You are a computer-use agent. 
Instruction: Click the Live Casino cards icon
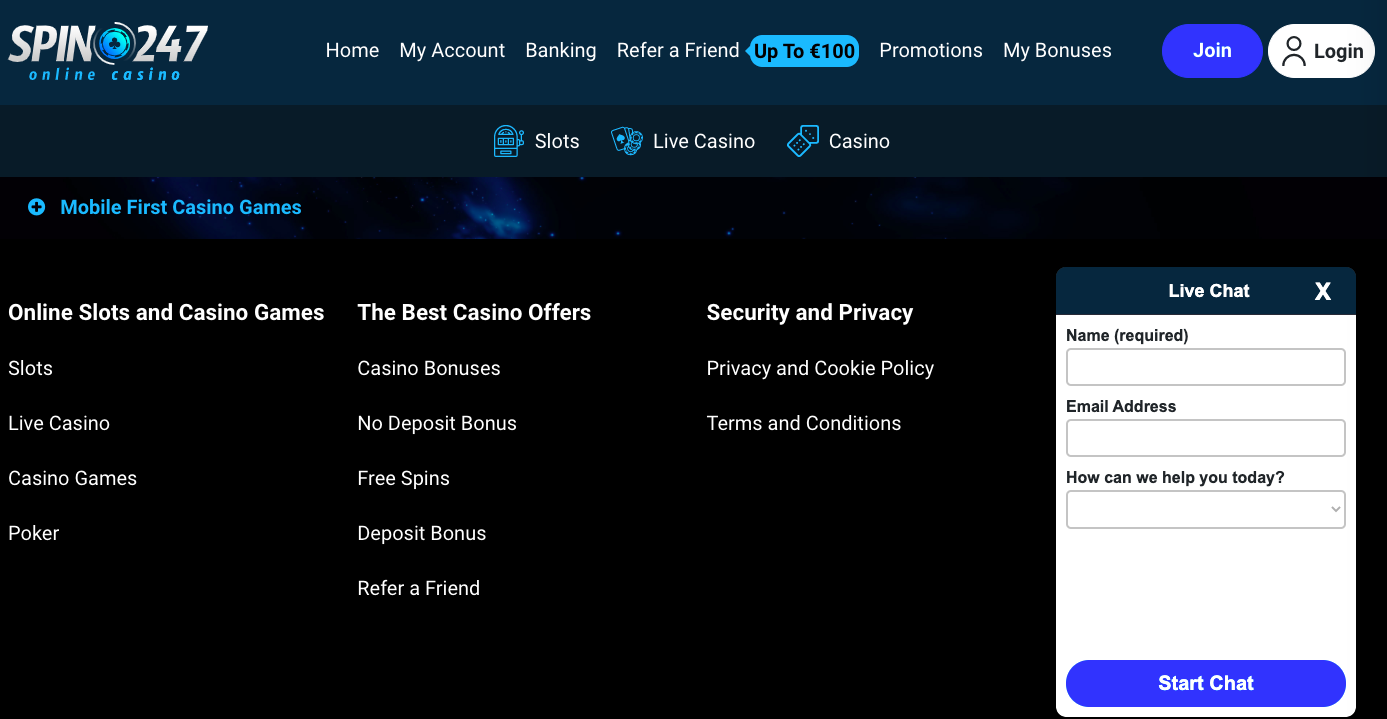[x=627, y=141]
